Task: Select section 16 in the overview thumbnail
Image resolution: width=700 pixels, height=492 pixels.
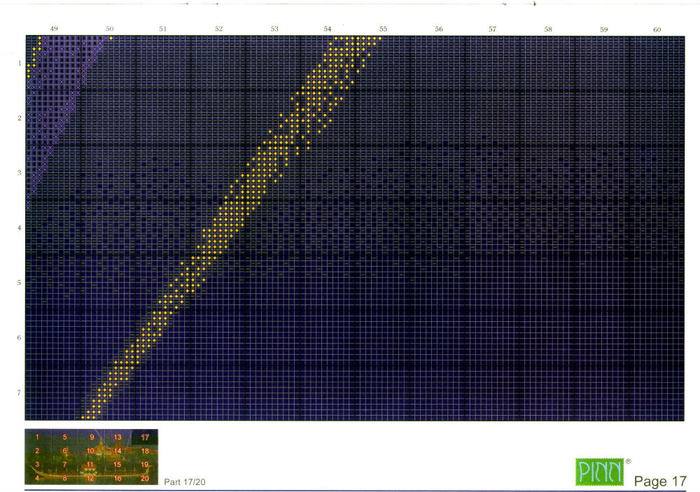Action: (x=117, y=478)
